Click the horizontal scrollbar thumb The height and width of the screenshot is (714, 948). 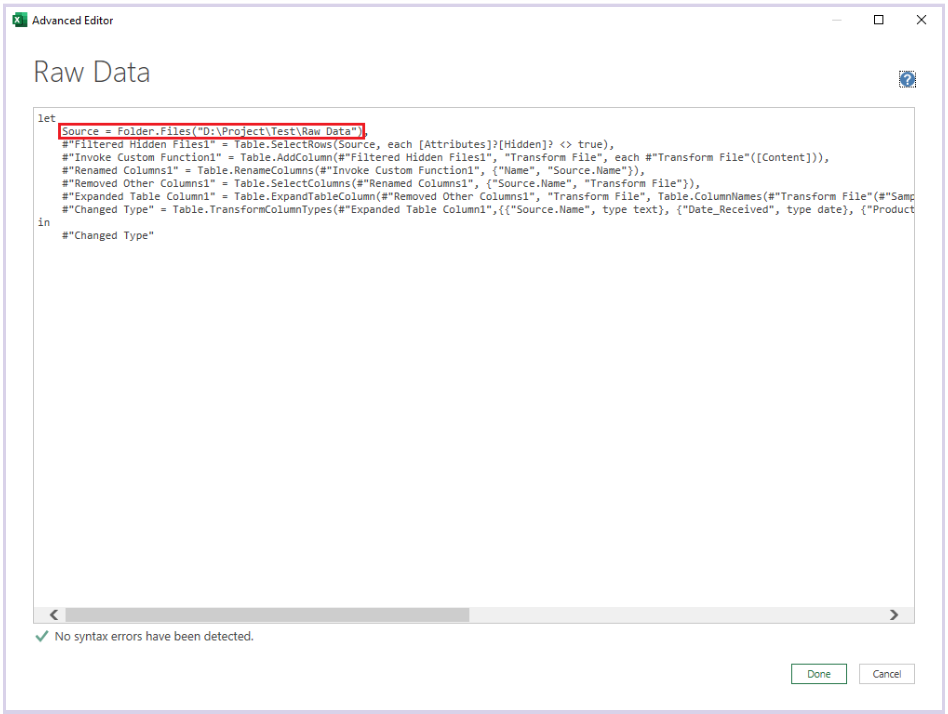click(x=267, y=615)
